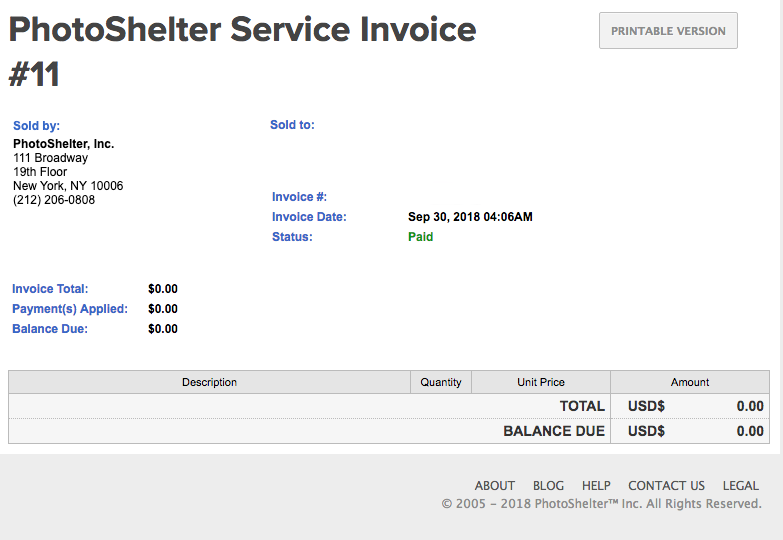Select PhotoShelter, Inc. company name
This screenshot has width=783, height=540.
(63, 144)
